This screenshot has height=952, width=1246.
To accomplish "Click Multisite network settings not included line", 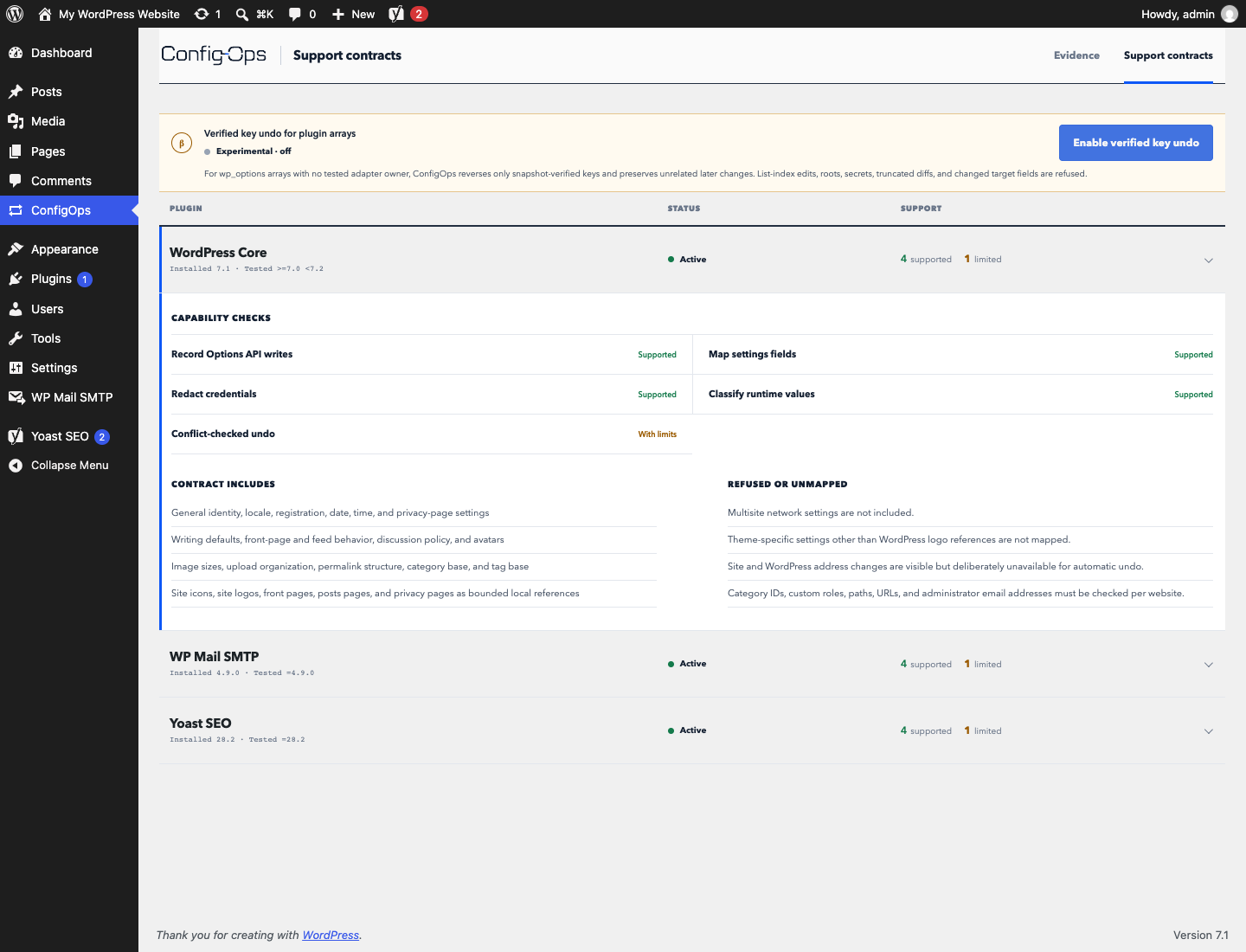I will 820,512.
